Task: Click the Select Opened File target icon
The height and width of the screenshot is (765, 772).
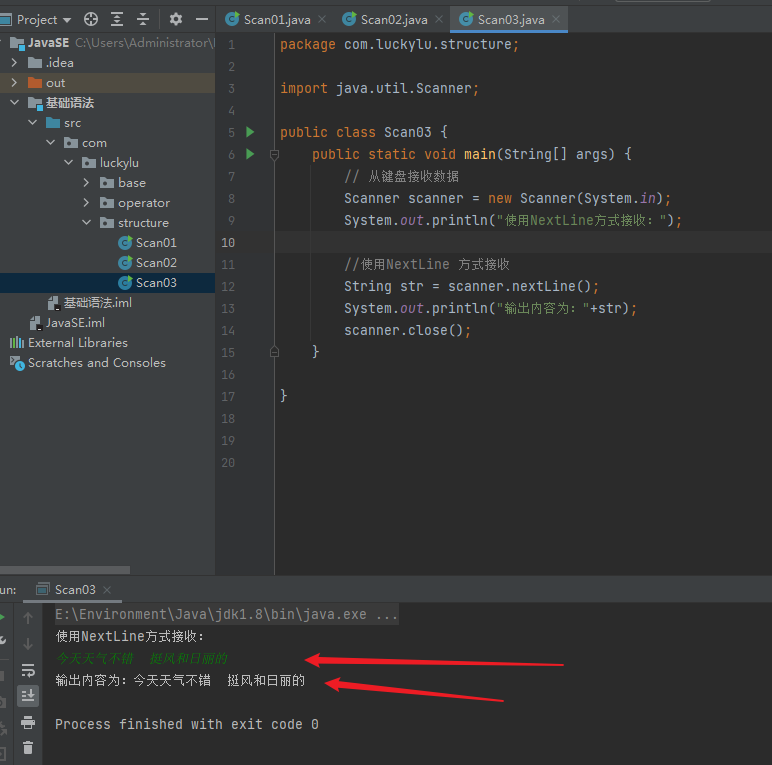Action: pyautogui.click(x=91, y=19)
